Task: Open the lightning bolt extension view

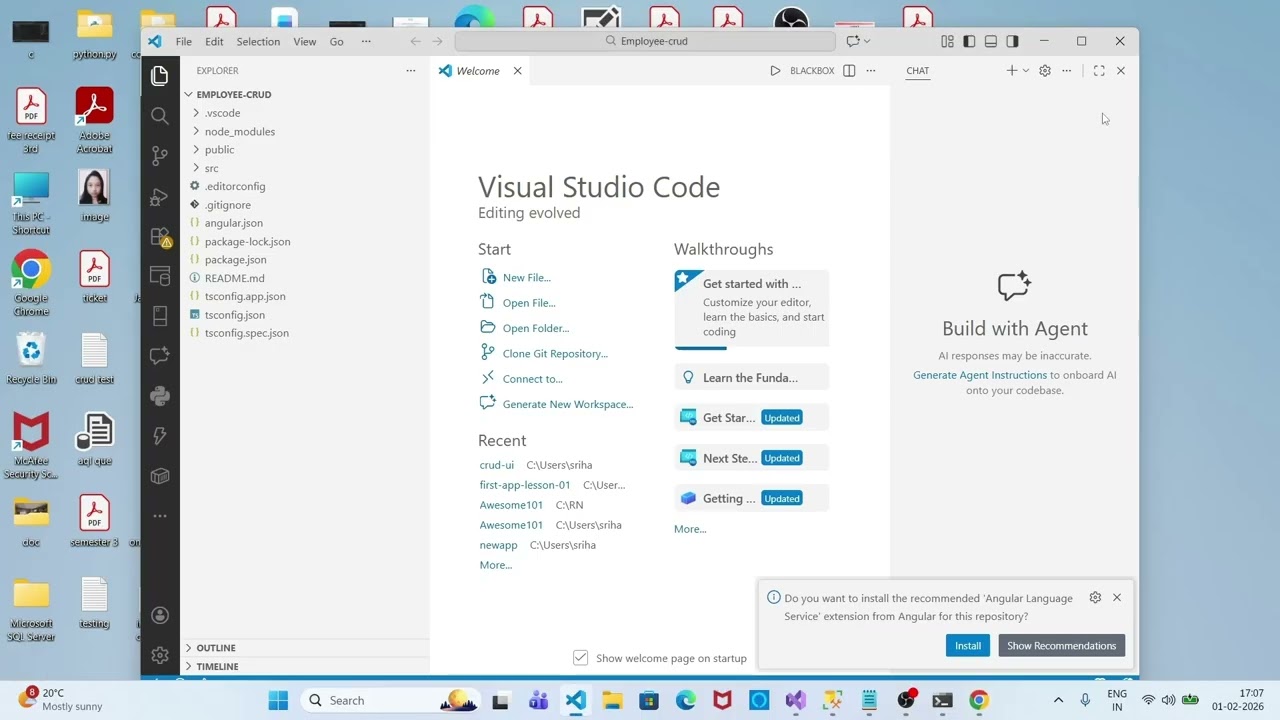Action: click(x=160, y=436)
